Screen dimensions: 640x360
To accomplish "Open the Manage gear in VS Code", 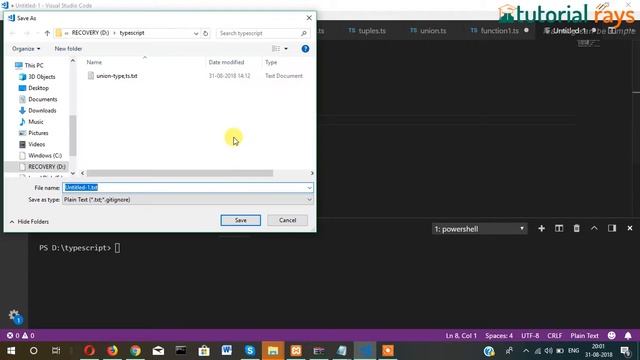I will pos(14,316).
